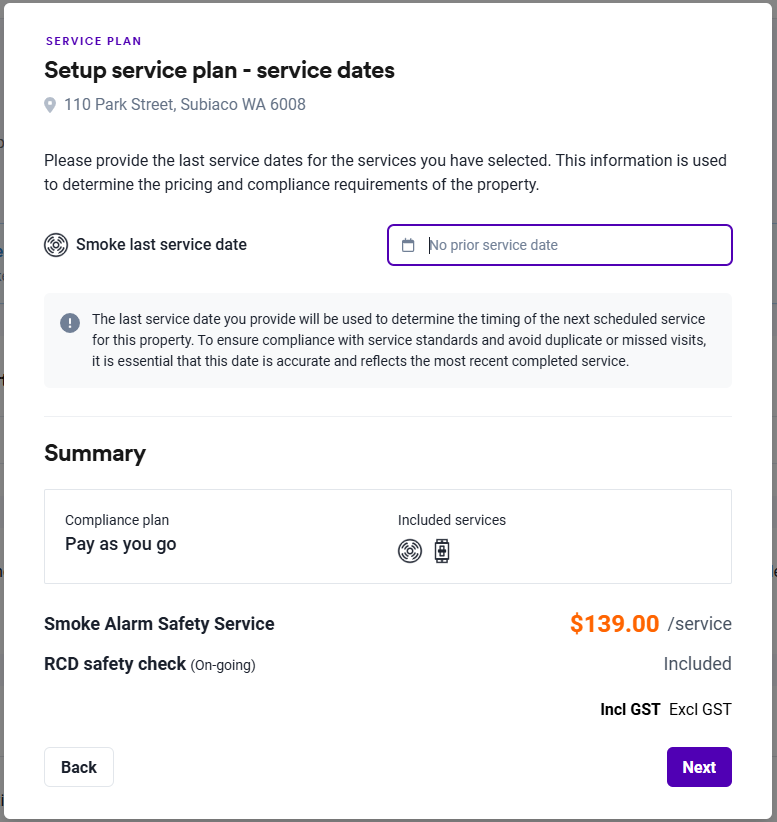Viewport: 777px width, 822px height.
Task: Click the Smoke last service date label
Action: [161, 245]
